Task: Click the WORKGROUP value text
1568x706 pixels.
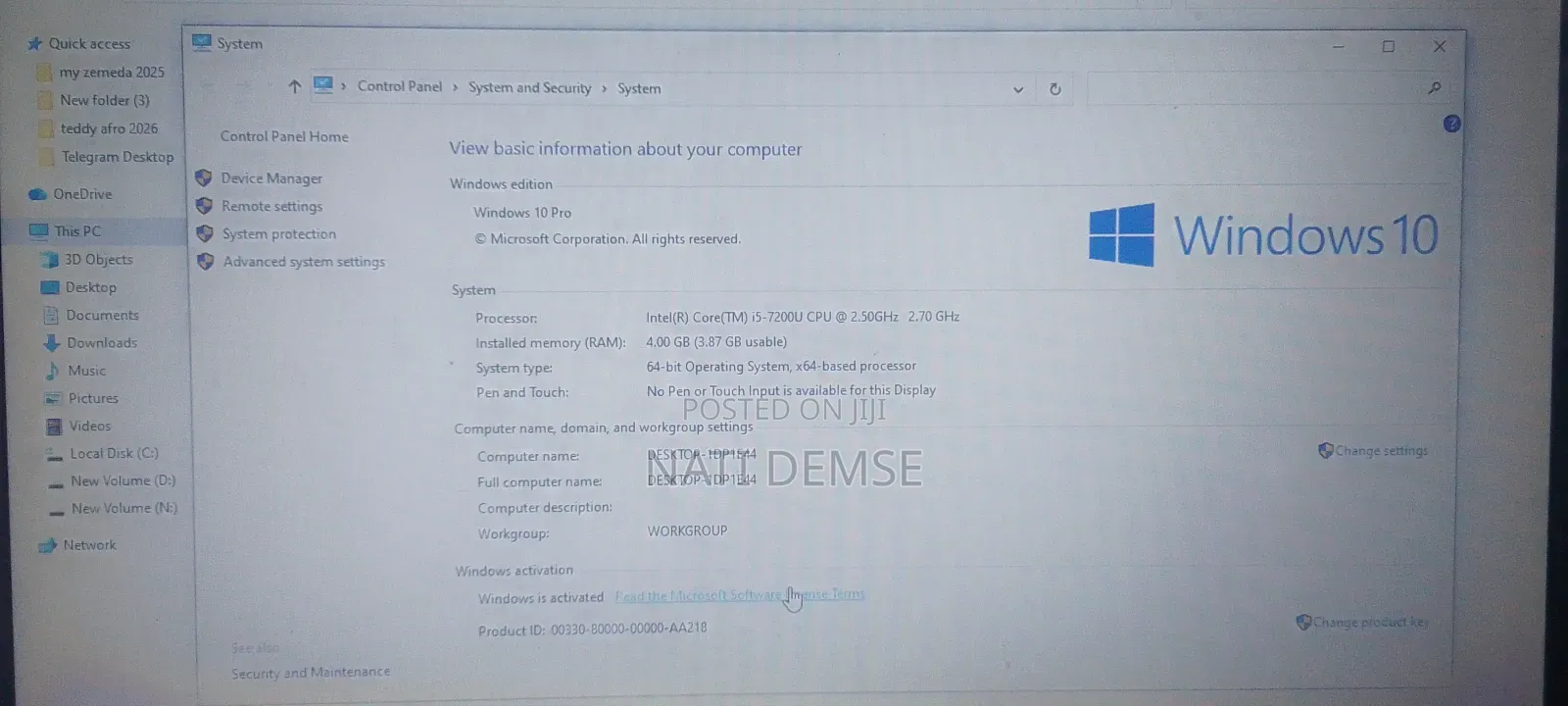Action: click(x=687, y=531)
